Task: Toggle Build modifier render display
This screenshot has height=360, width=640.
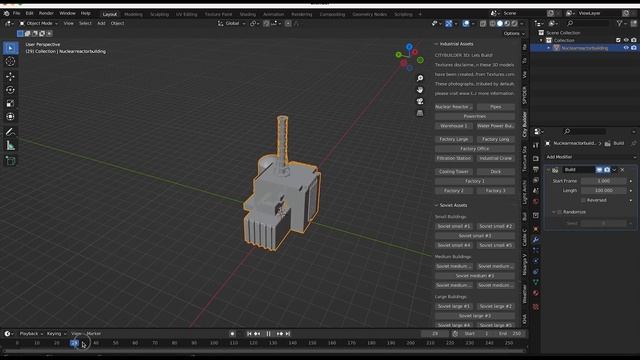Action: 607,169
